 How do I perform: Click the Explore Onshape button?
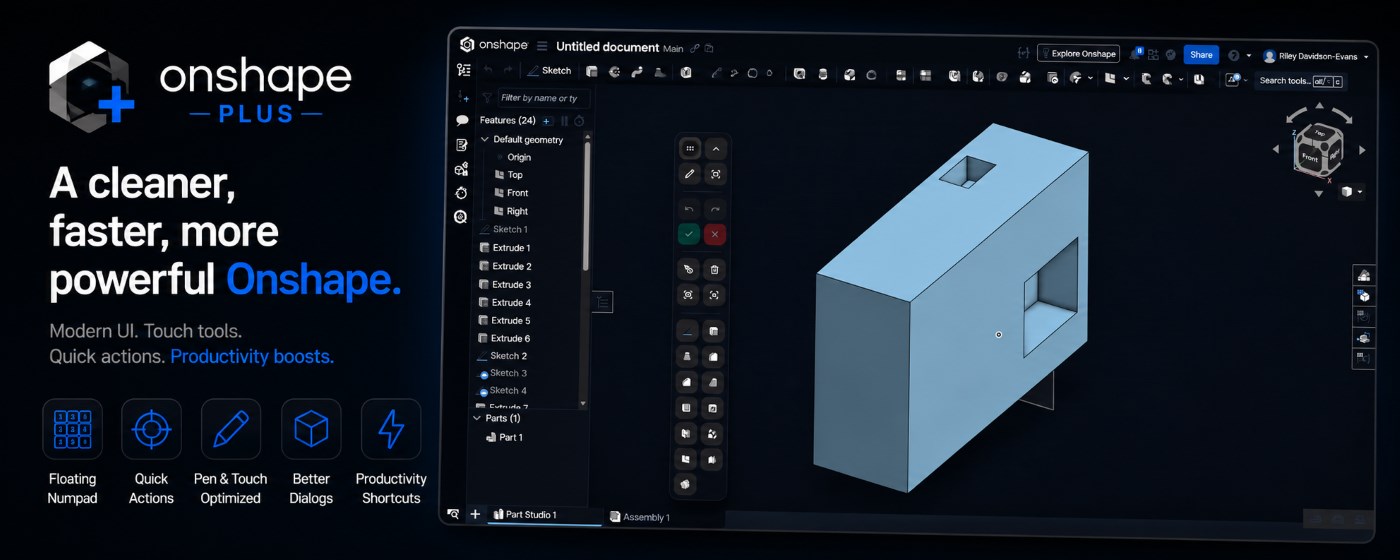point(1078,54)
